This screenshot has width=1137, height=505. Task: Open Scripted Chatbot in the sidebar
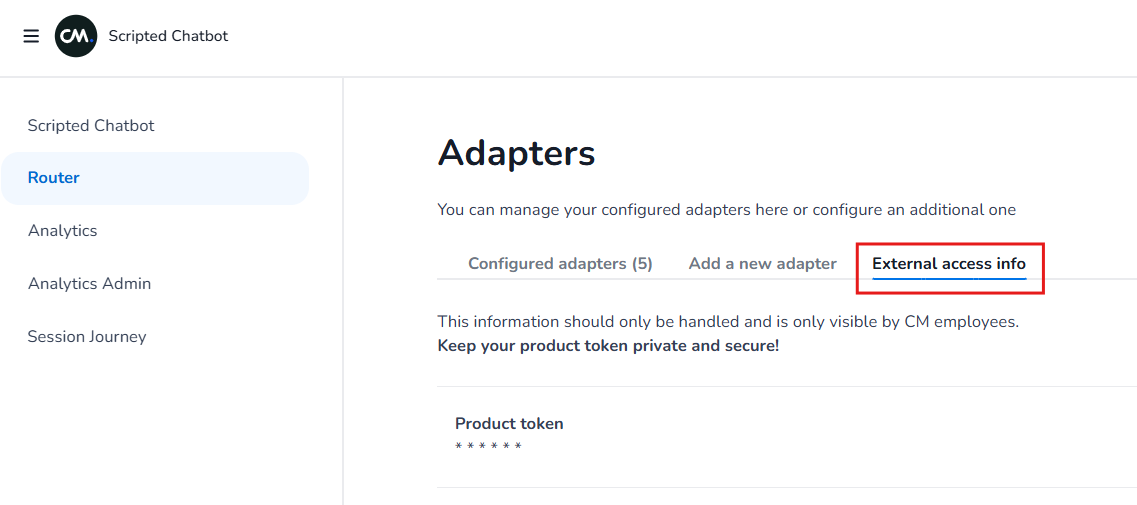click(x=91, y=126)
